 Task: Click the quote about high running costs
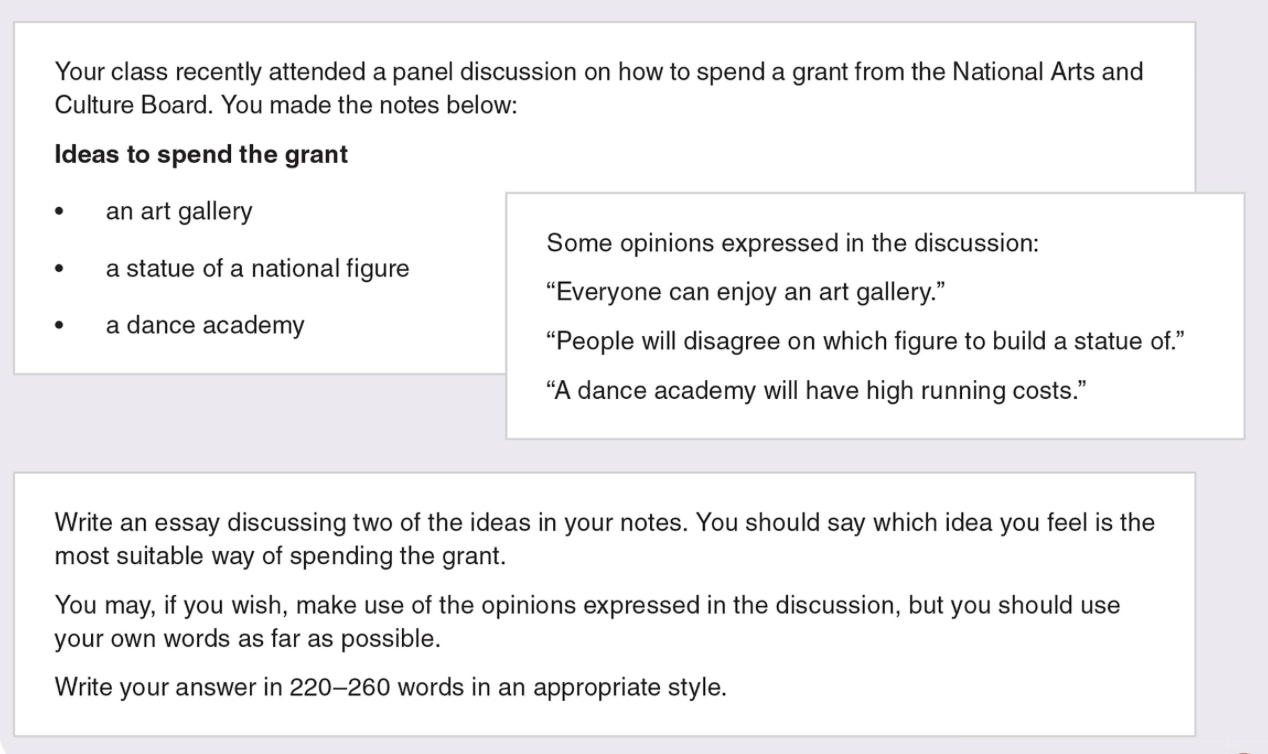click(815, 388)
